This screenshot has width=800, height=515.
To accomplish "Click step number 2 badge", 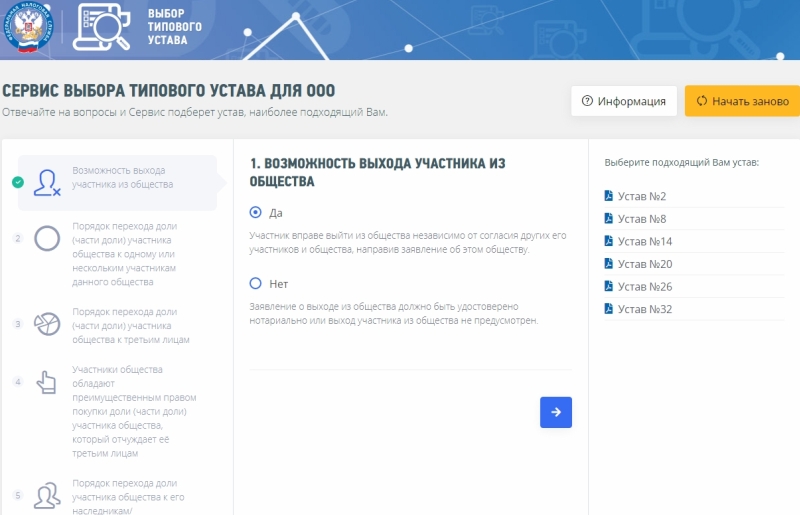I will click(x=18, y=238).
